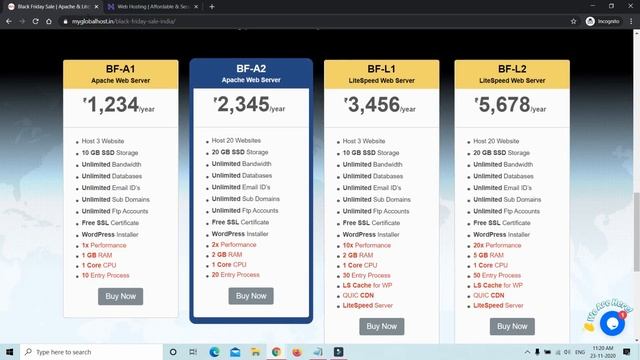The height and width of the screenshot is (360, 640).
Task: View site padlock security info
Action: (65, 21)
